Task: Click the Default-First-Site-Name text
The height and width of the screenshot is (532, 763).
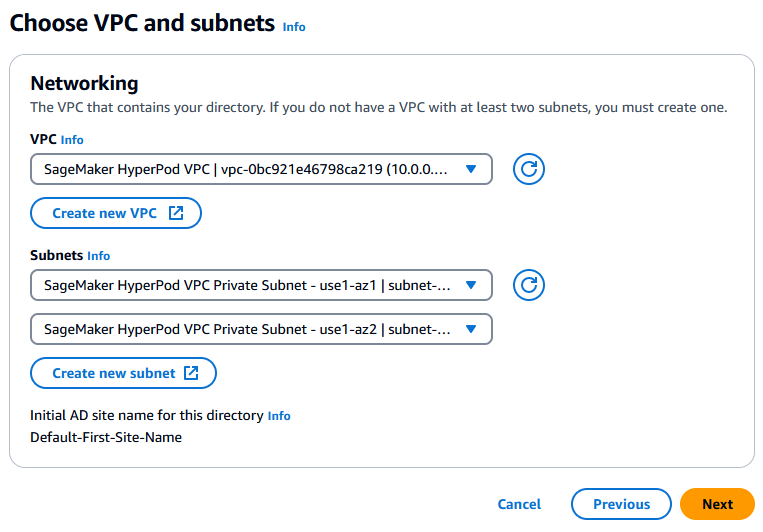Action: point(106,437)
